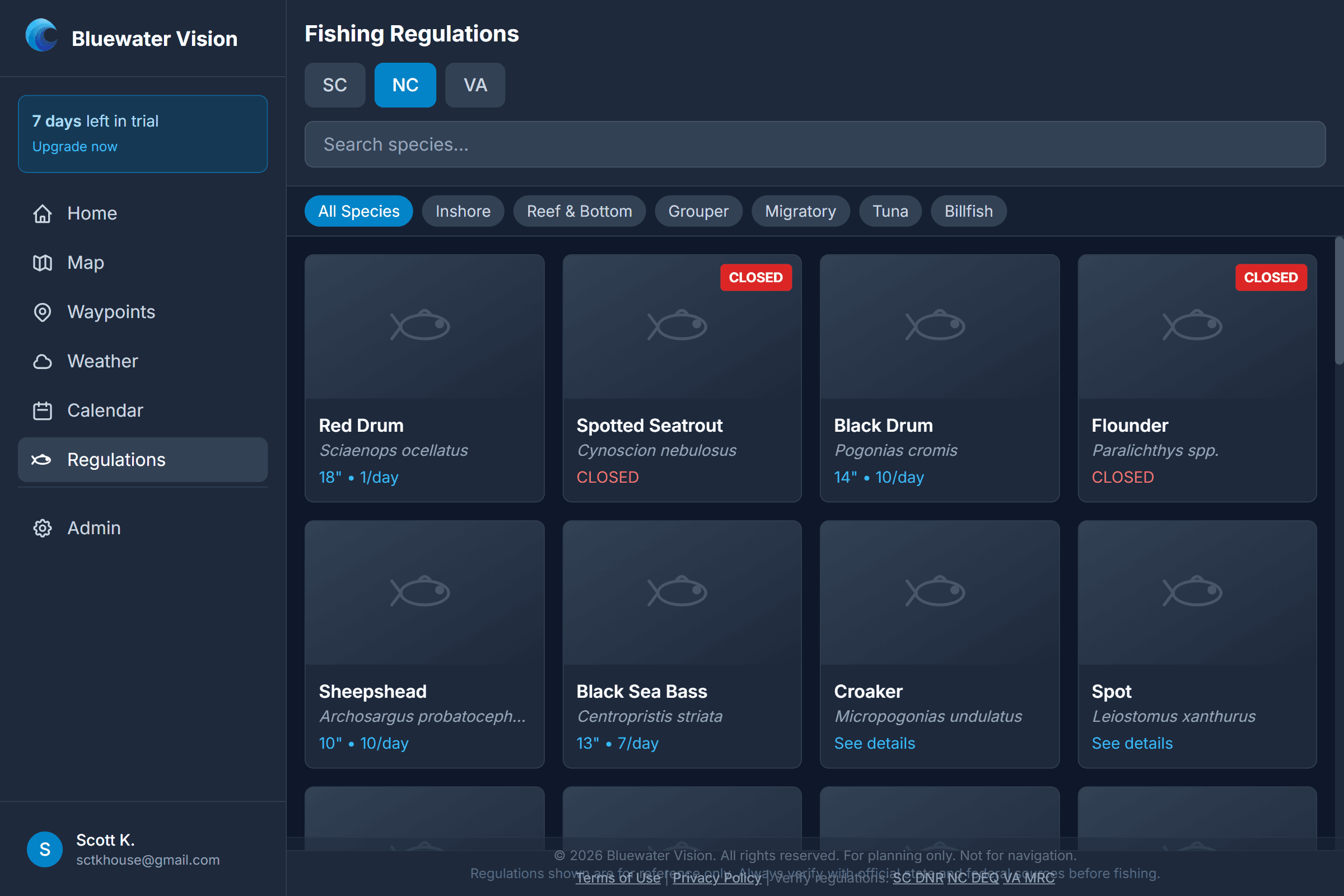Screen dimensions: 1344x896
Task: Click the Search species field
Action: tap(814, 144)
